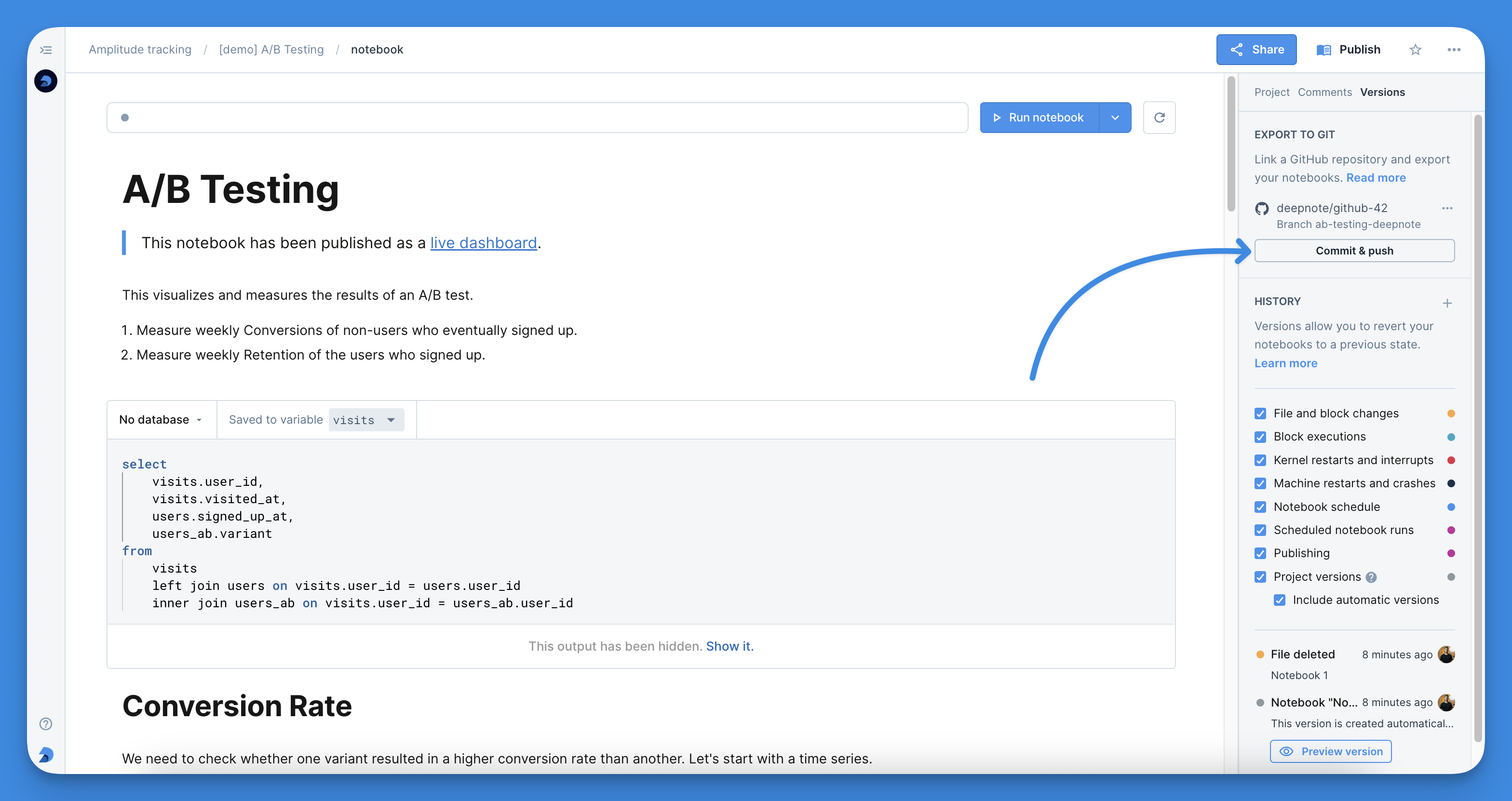Click inside the SQL select query block
The width and height of the screenshot is (1512, 801).
coord(641,532)
